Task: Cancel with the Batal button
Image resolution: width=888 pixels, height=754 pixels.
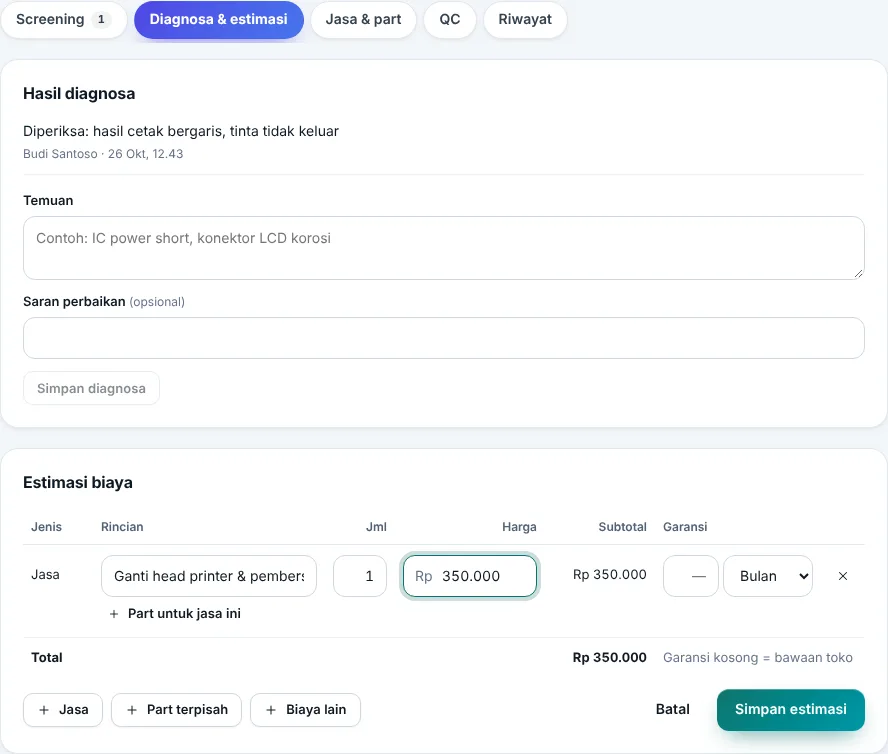Action: point(673,709)
